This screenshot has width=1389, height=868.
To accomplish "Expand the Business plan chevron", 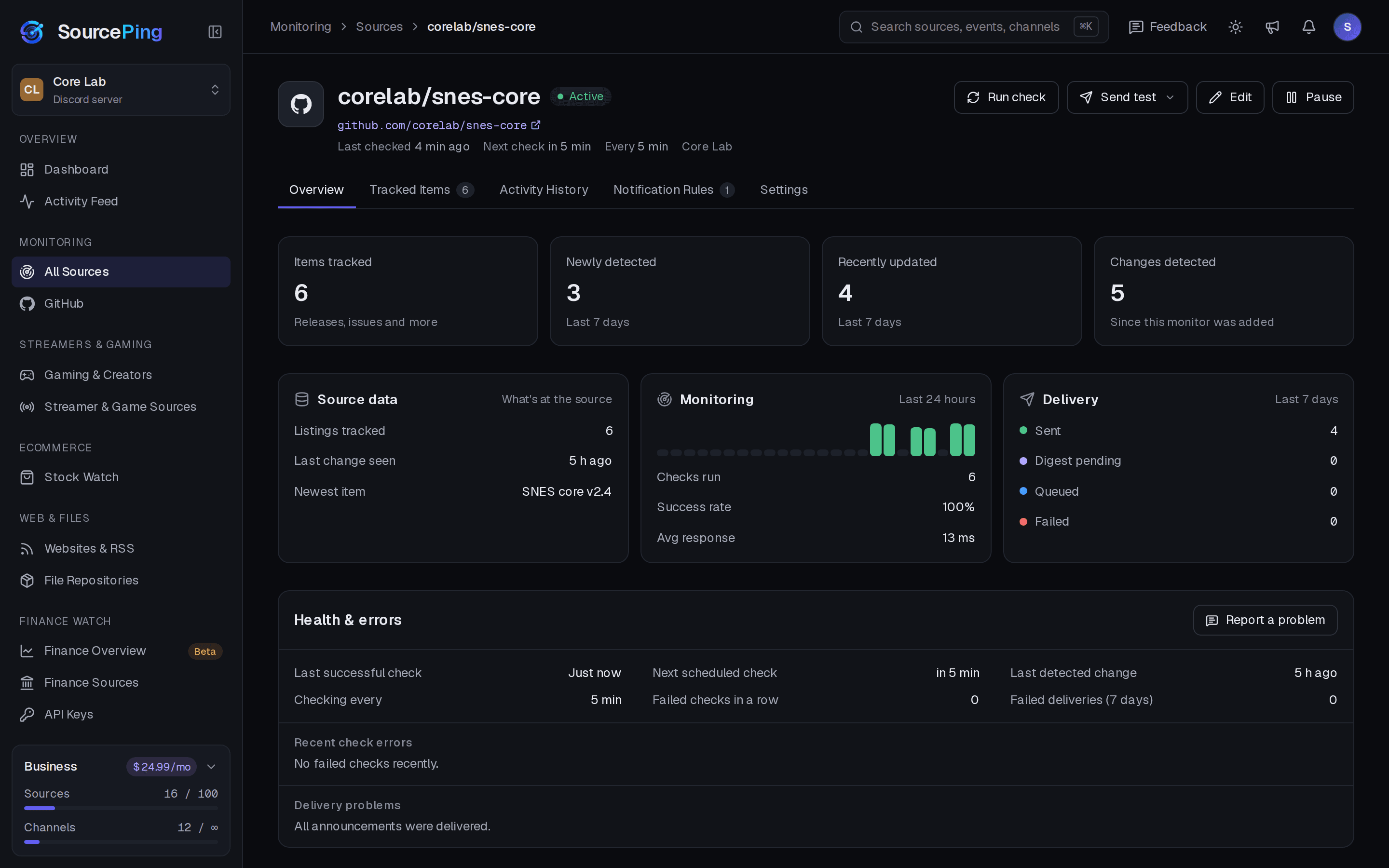I will coord(211,766).
